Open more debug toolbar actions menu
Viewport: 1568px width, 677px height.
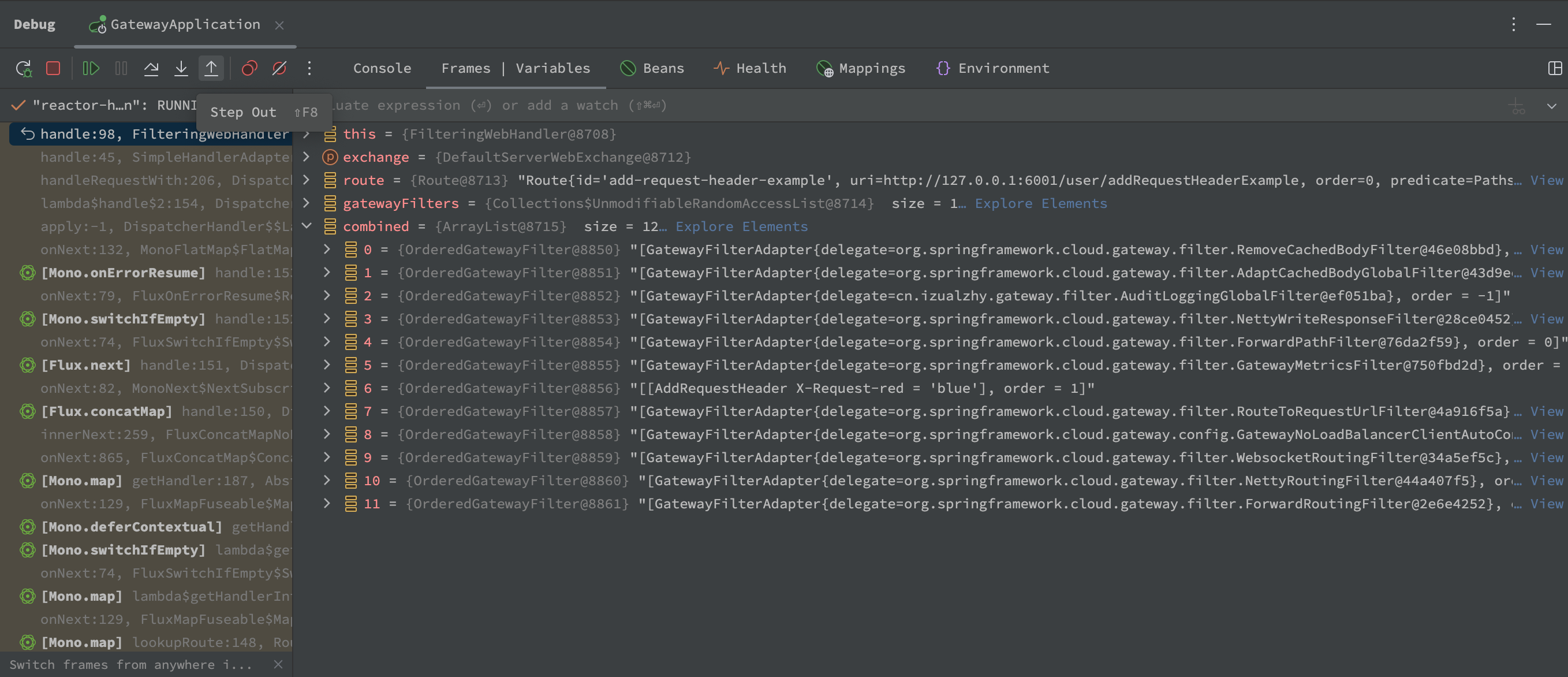(309, 68)
